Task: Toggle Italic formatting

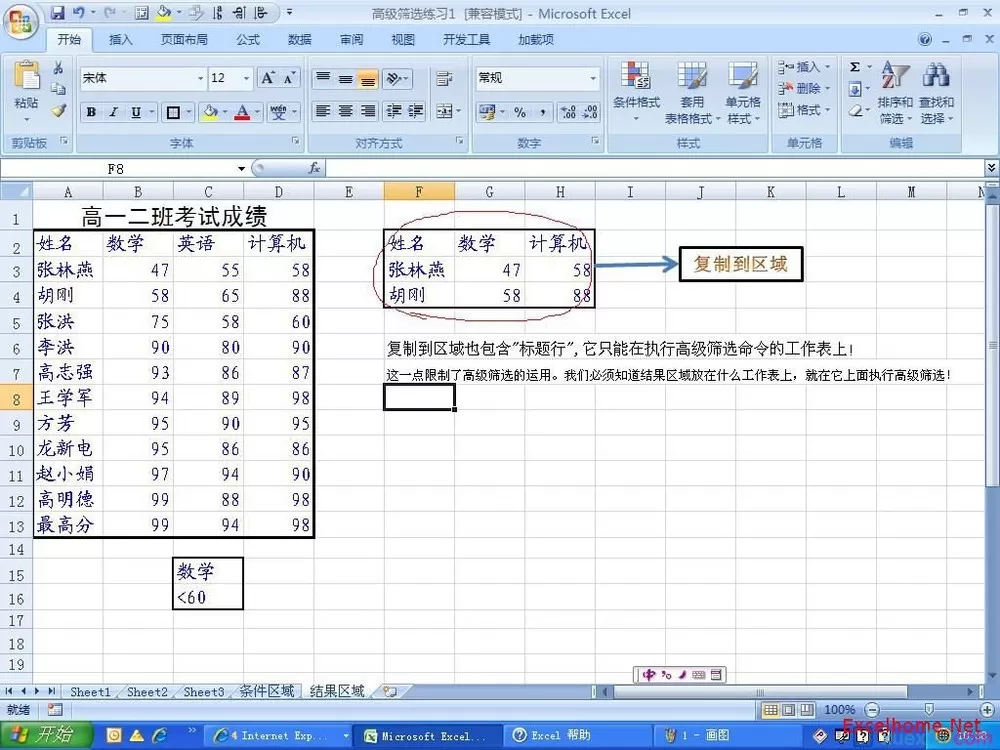Action: click(x=114, y=112)
